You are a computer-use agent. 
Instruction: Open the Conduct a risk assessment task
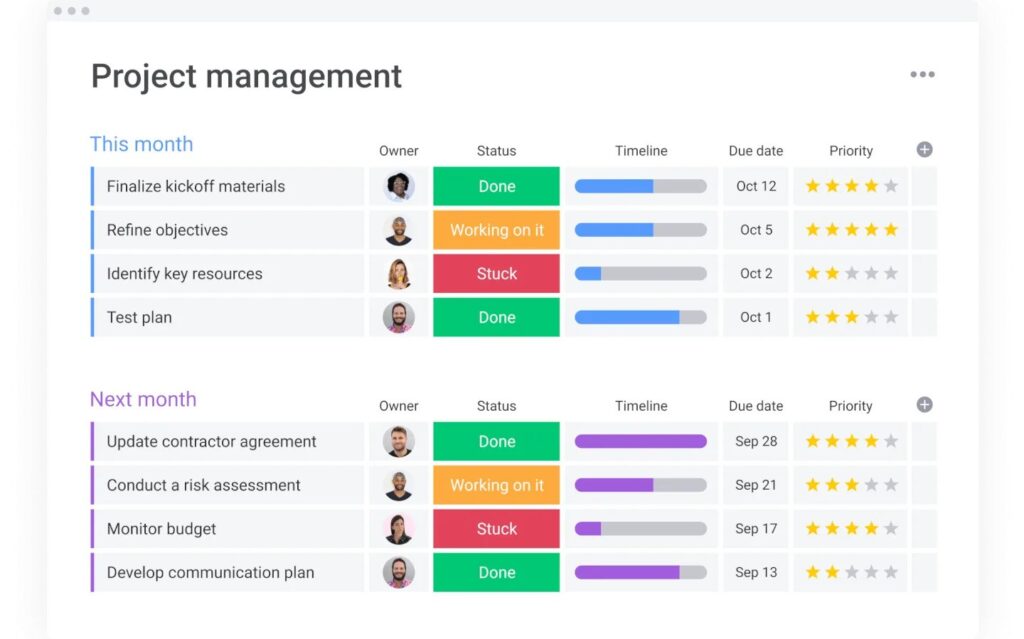tap(203, 485)
